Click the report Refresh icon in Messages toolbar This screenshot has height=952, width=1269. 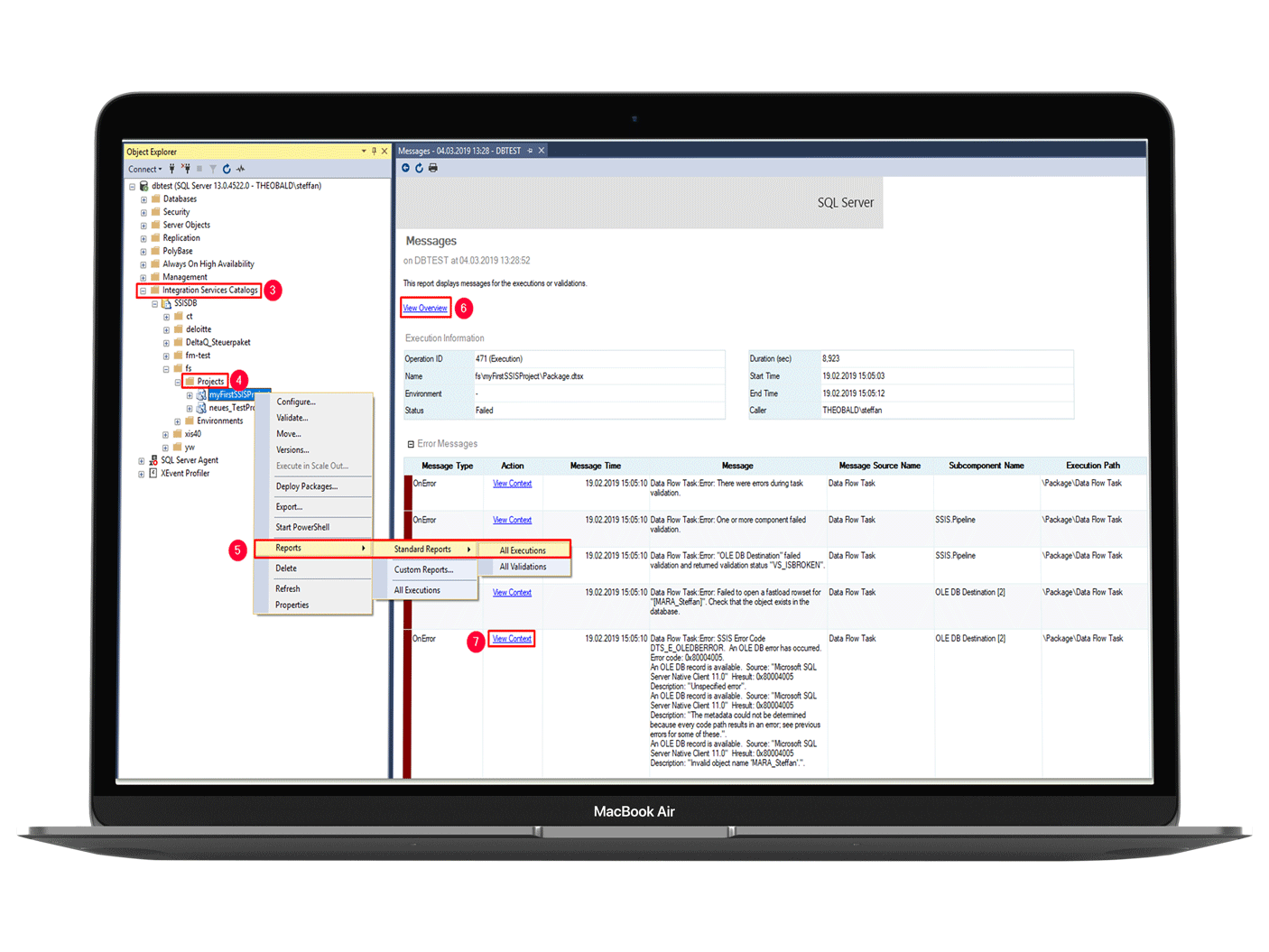click(x=419, y=168)
